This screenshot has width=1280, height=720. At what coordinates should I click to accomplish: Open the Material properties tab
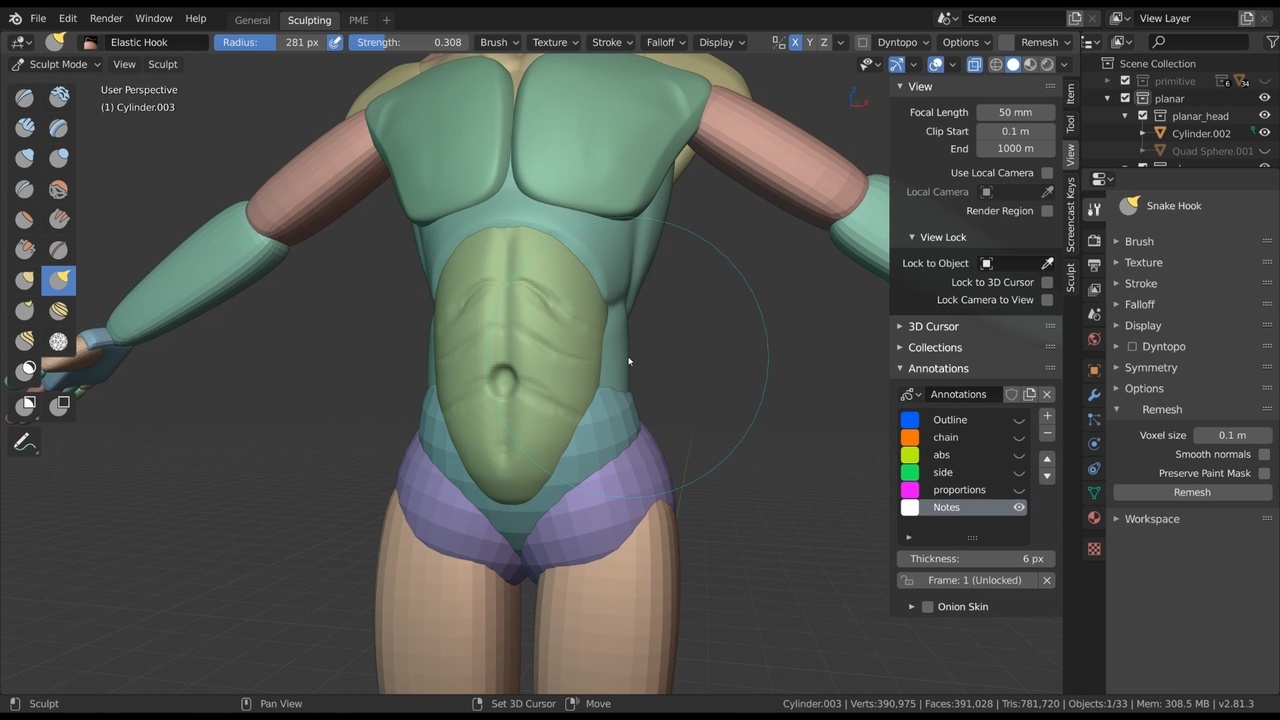1094,518
